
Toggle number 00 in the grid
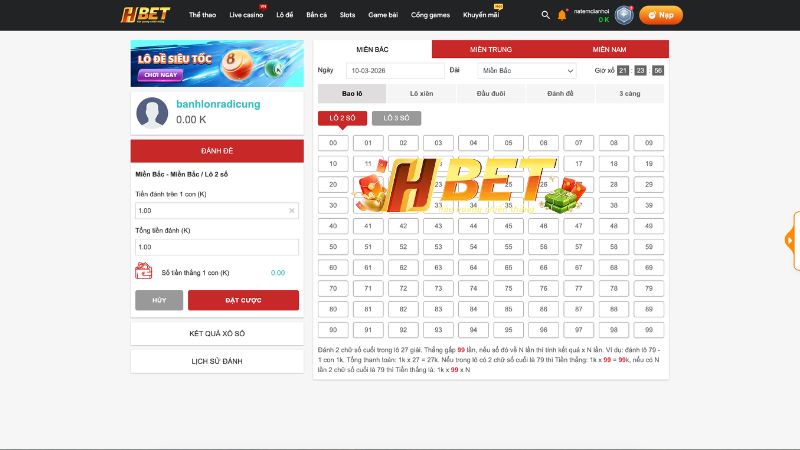333,143
